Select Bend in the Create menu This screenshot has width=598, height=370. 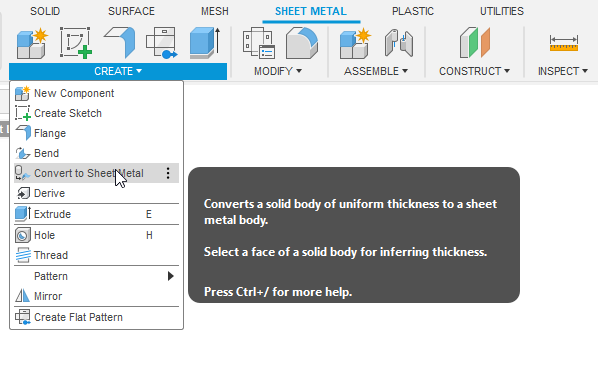pyautogui.click(x=96, y=153)
